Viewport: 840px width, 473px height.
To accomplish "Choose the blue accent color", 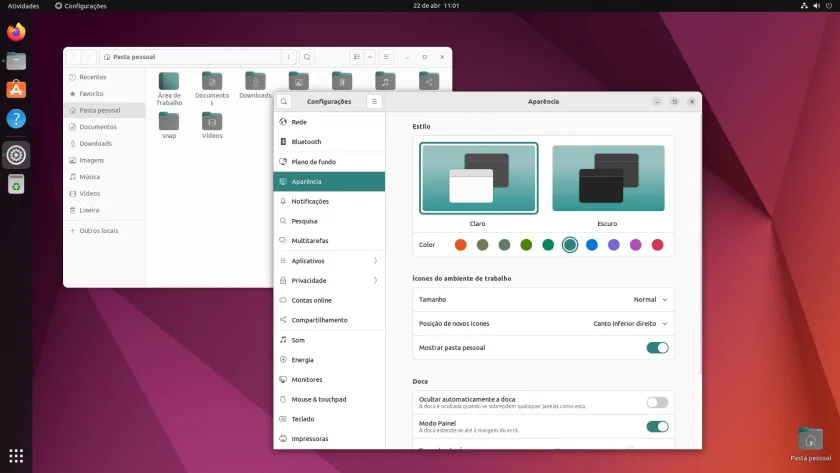I will pos(591,245).
